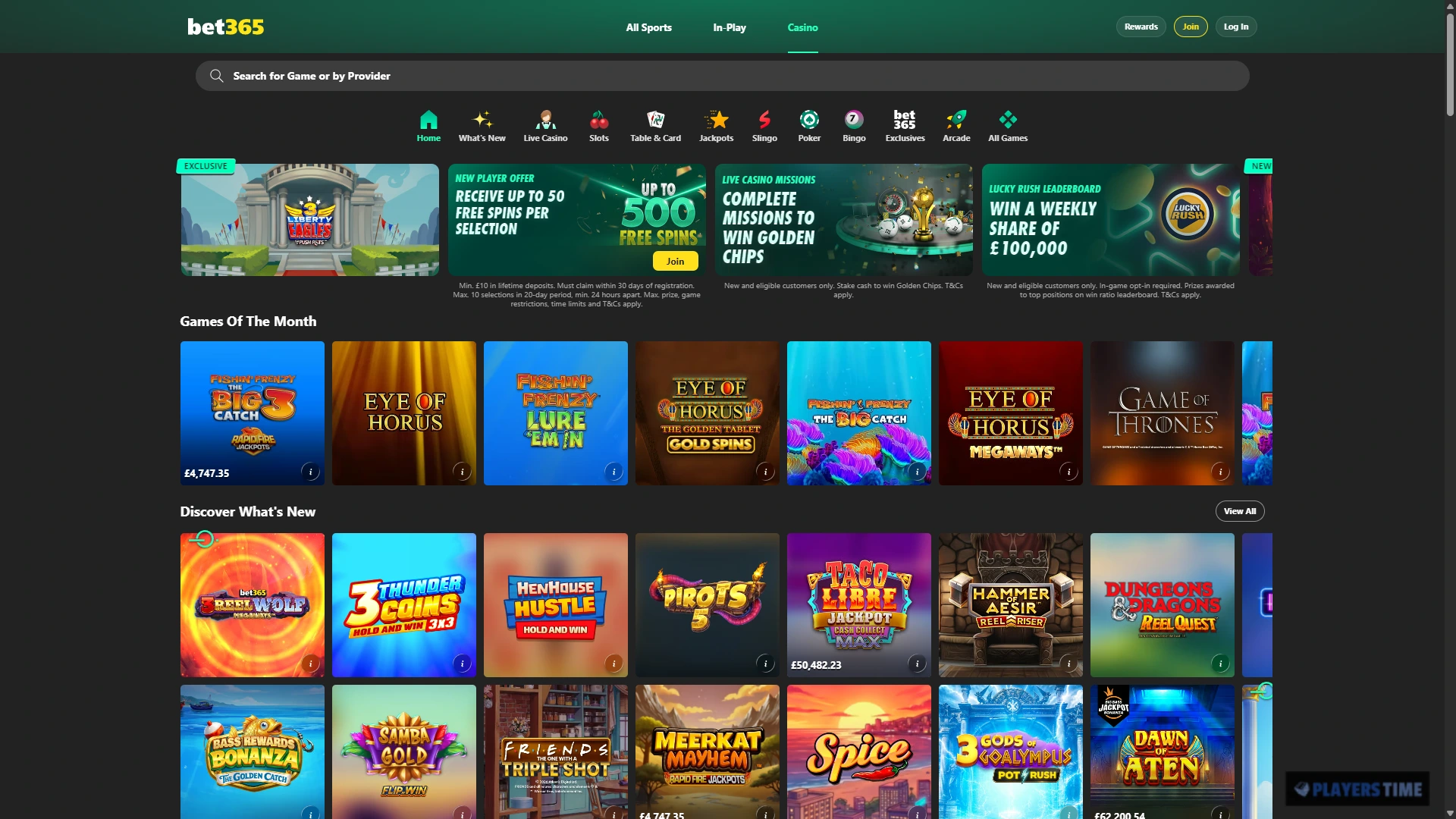Open 3 Gods of Goalympus tile
Screen dimensions: 1456x819
point(1011,752)
